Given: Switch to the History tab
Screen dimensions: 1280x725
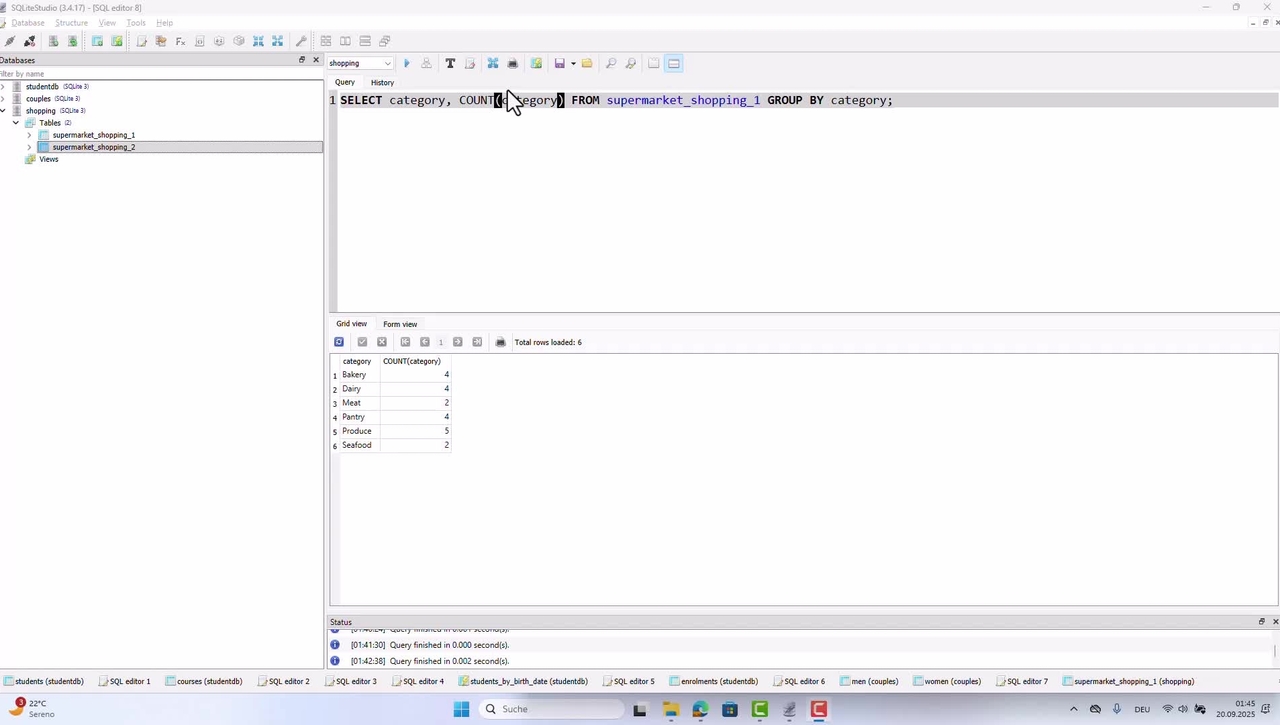Looking at the screenshot, I should [x=382, y=82].
